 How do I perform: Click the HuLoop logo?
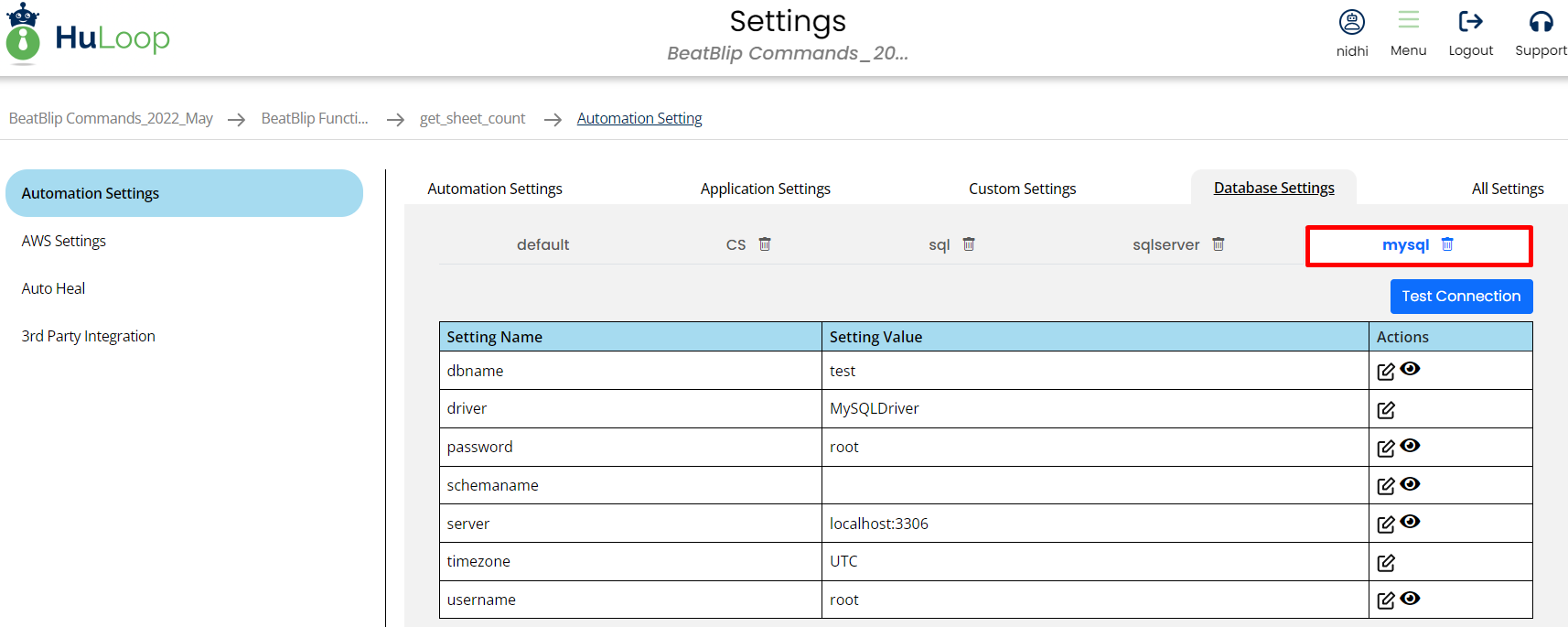click(x=88, y=37)
